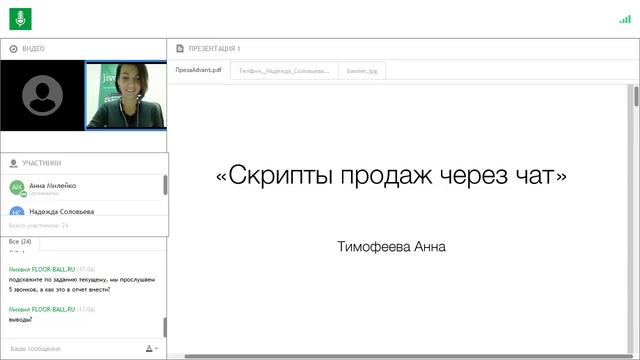640x360 pixels.
Task: Click the chat messages scrollbar
Action: (165, 327)
